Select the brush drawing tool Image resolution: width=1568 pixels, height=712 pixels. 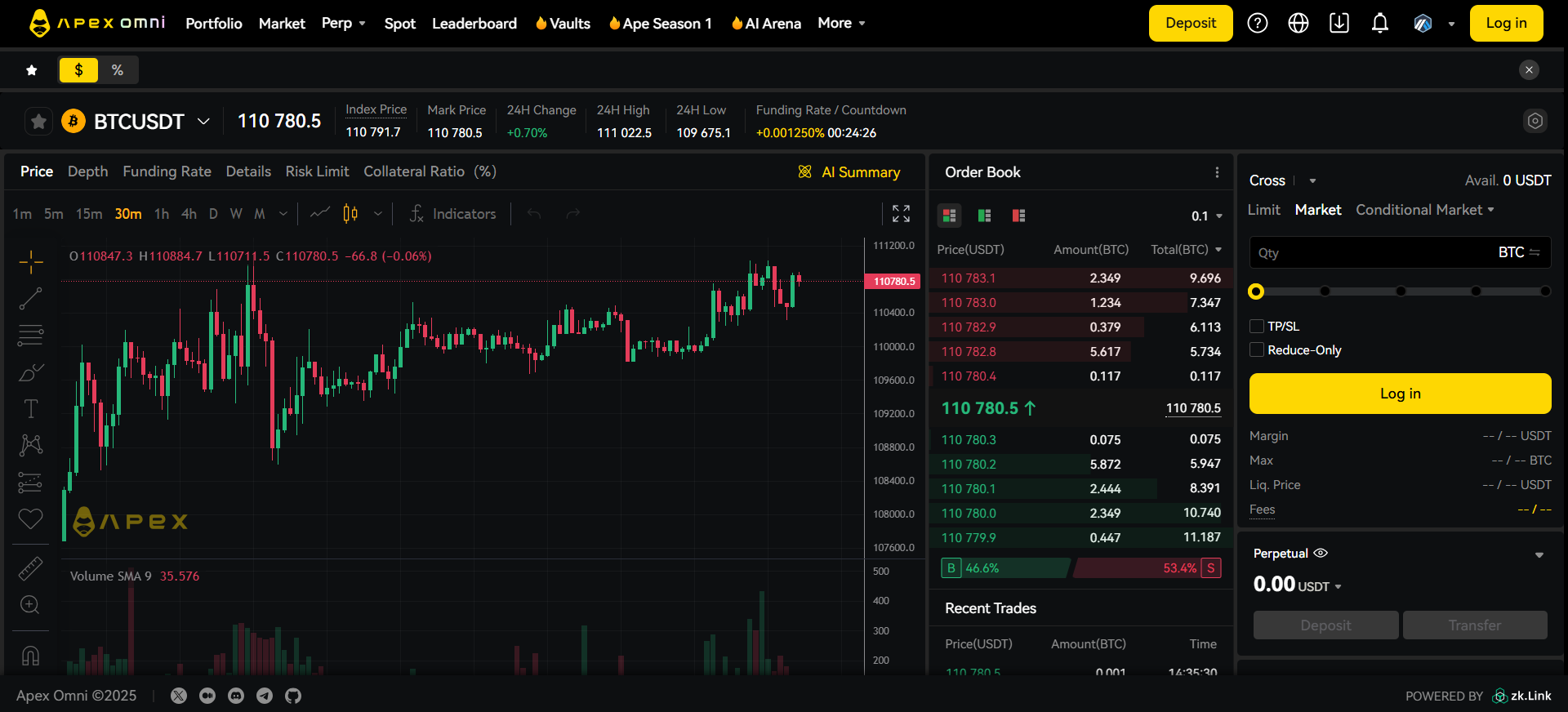click(31, 372)
